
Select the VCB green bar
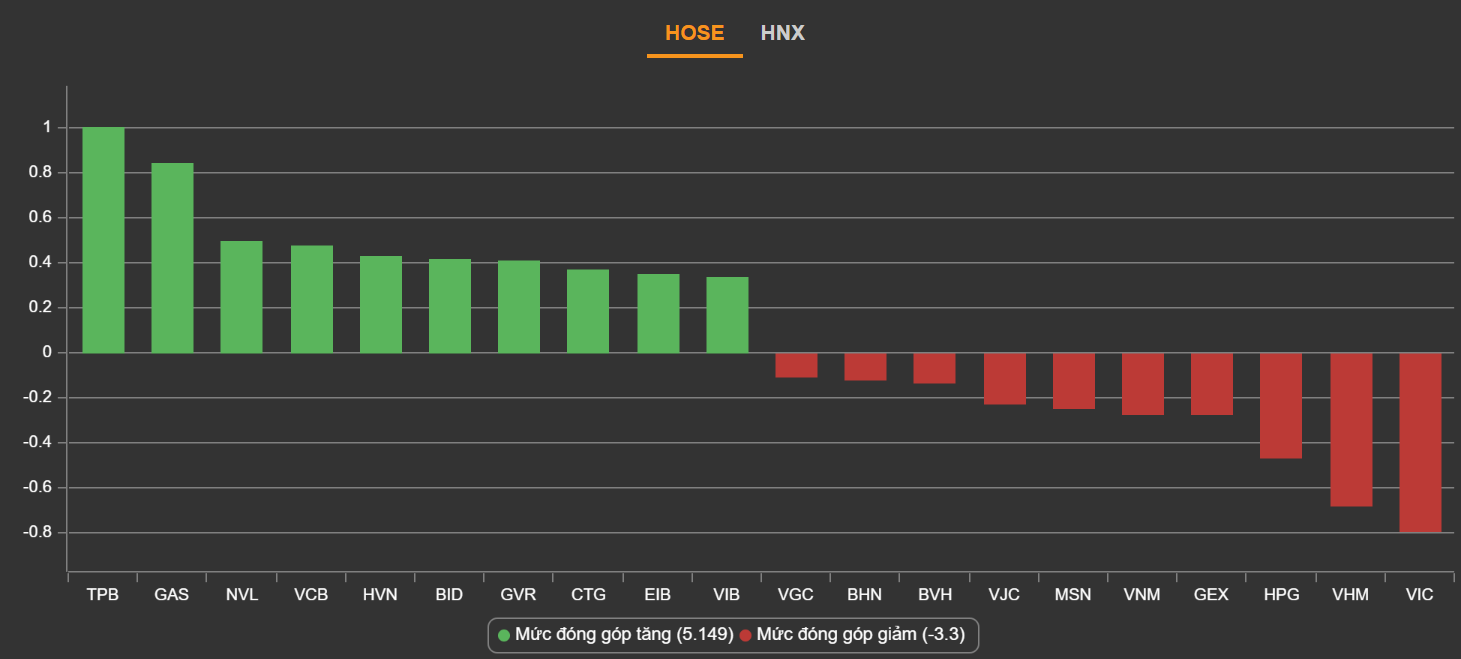click(311, 299)
